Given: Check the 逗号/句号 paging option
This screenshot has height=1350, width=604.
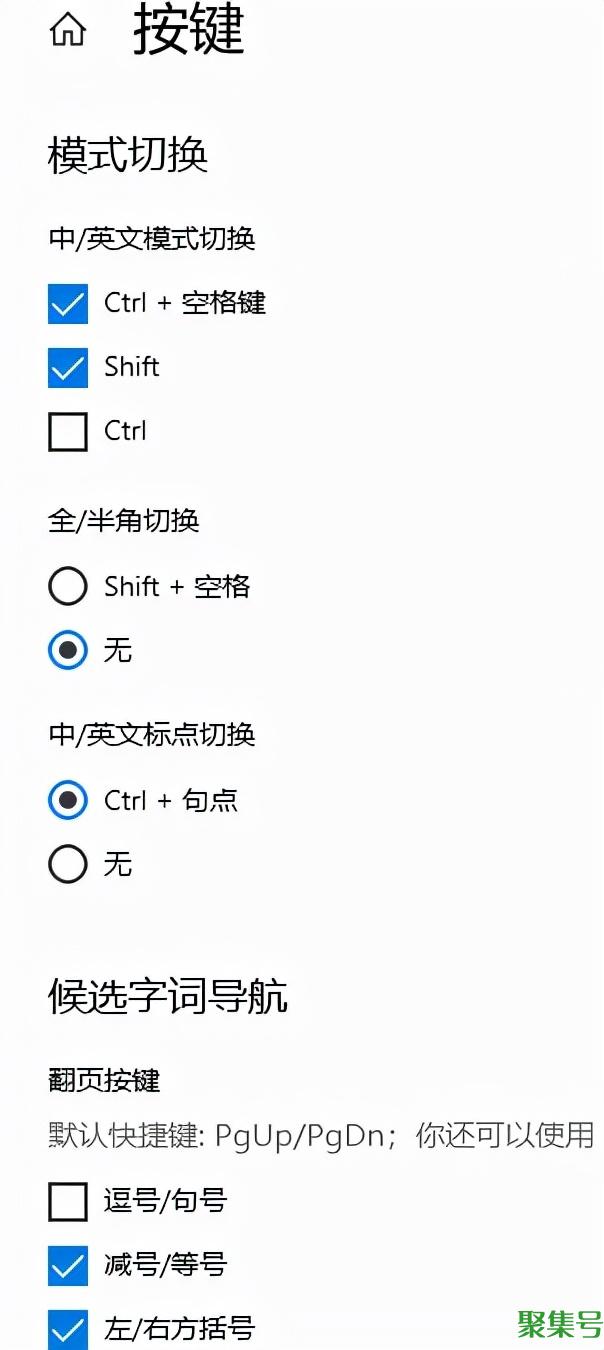Looking at the screenshot, I should point(67,1203).
